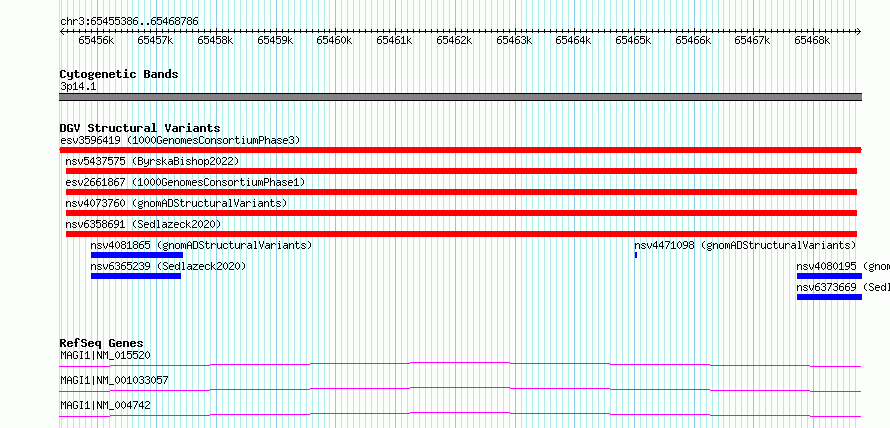Click ruler position 65462k
Image resolution: width=890 pixels, height=428 pixels.
tap(455, 40)
